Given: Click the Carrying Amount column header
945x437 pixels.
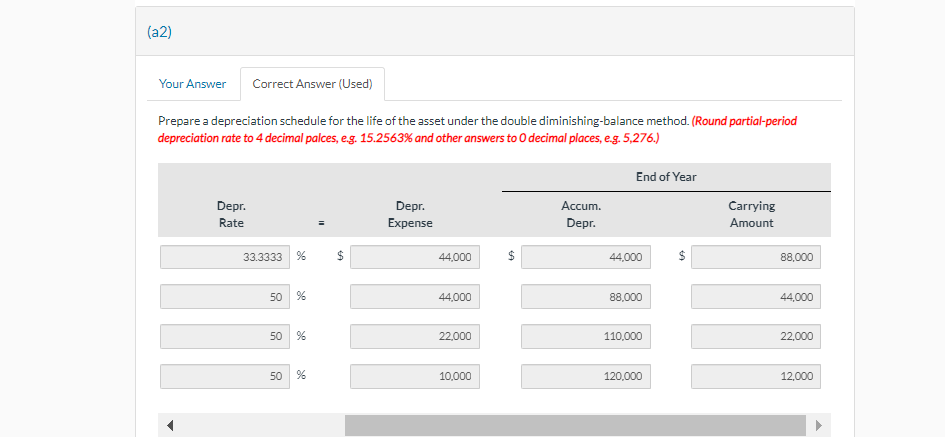Looking at the screenshot, I should pyautogui.click(x=752, y=214).
